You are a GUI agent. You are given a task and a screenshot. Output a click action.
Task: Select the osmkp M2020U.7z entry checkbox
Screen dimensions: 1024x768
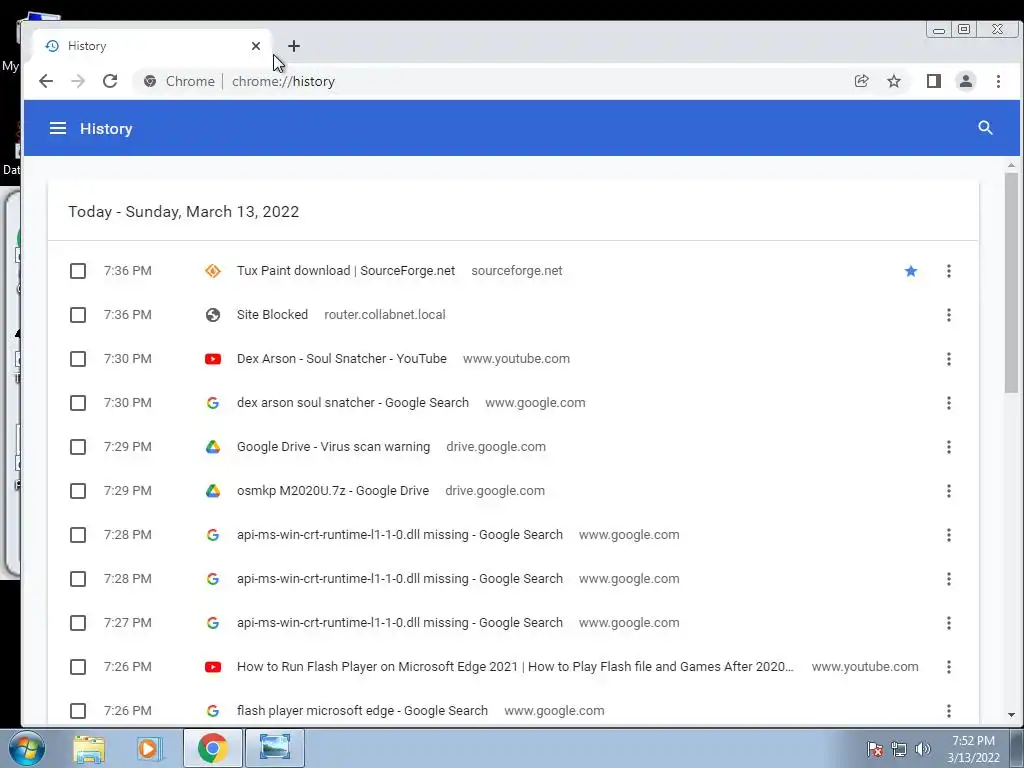tap(78, 491)
